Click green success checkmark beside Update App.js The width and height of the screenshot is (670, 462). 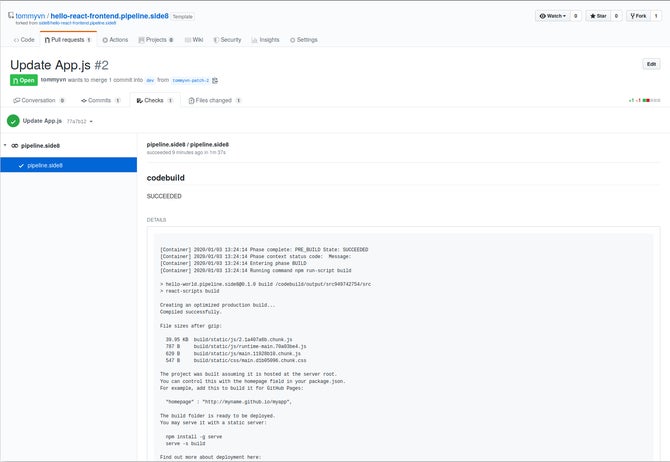13,121
